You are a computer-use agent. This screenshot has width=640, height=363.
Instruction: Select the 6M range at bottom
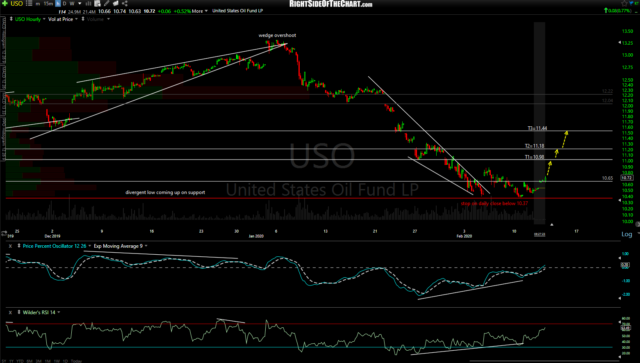click(x=29, y=361)
